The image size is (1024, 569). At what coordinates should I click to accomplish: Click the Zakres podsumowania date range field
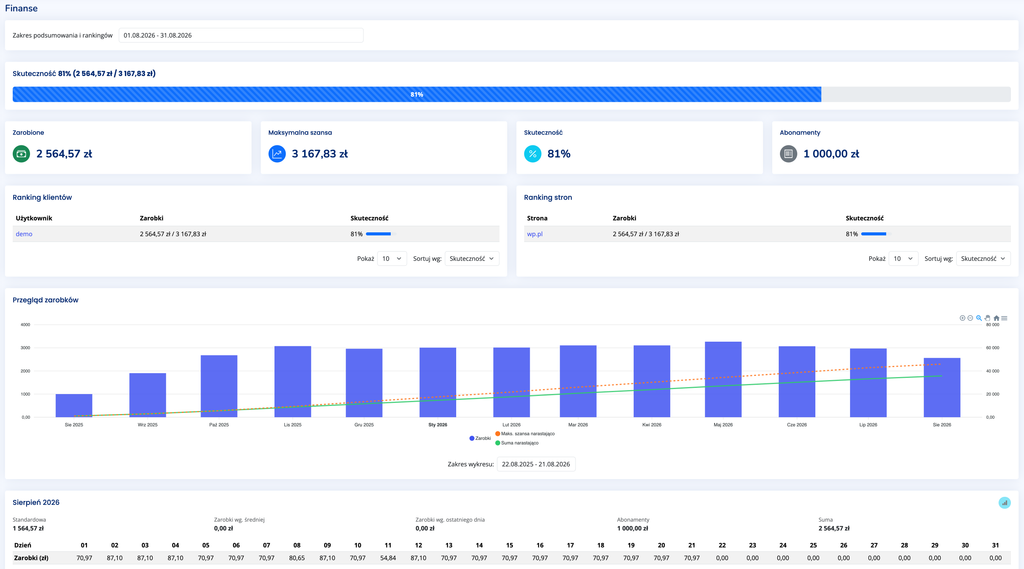coord(241,35)
